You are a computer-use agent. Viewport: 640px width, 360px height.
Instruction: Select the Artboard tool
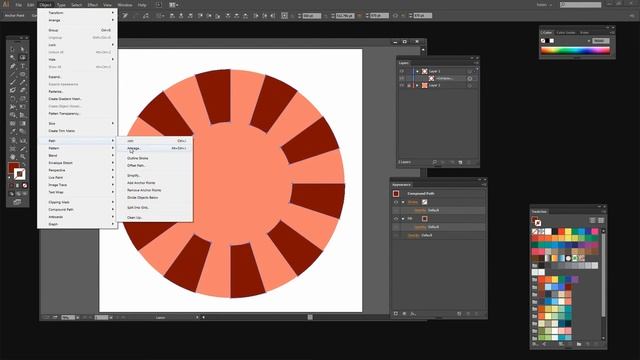tap(13, 149)
